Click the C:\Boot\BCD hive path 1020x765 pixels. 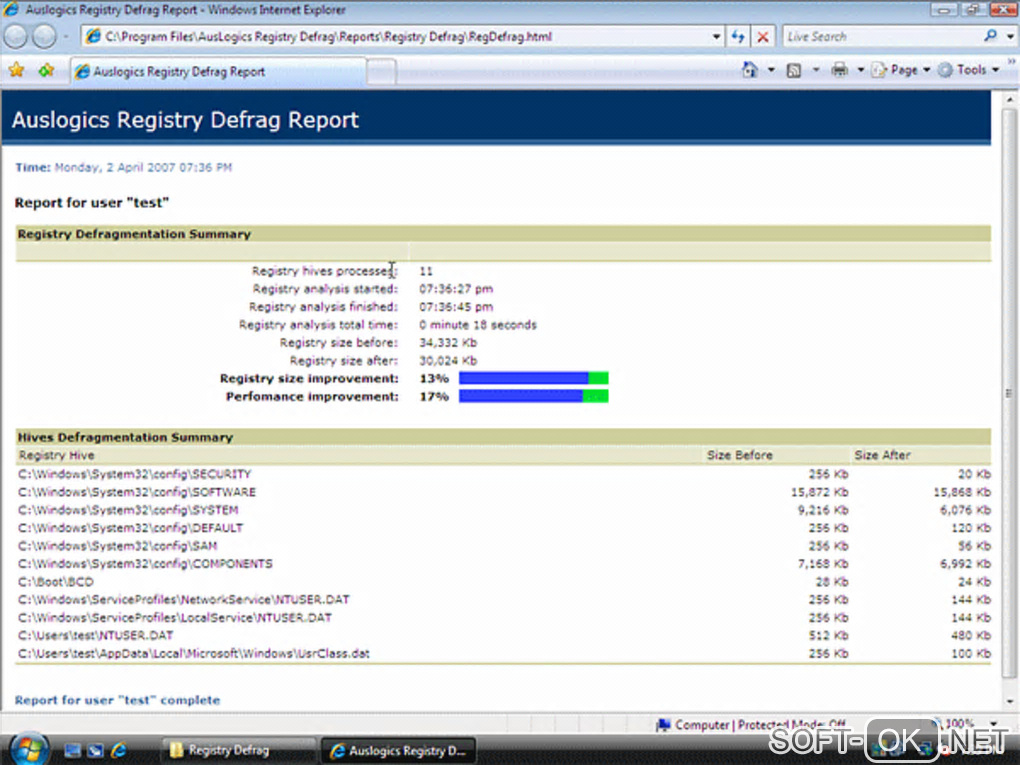[56, 582]
